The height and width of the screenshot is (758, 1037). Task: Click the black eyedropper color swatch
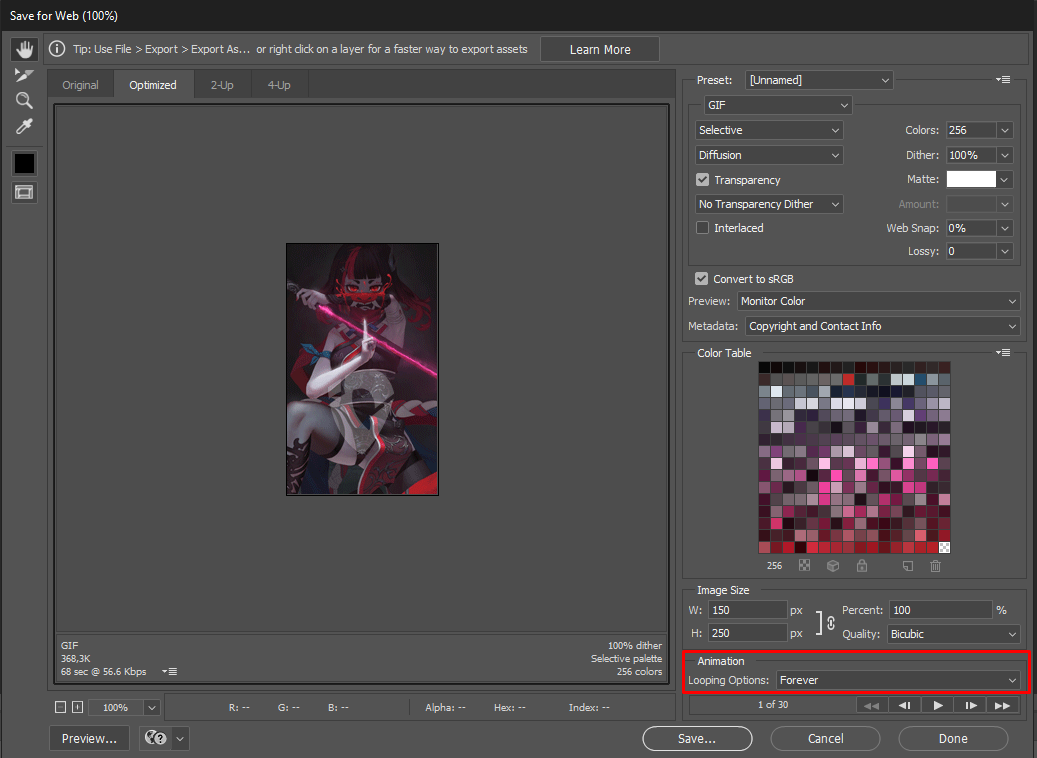pos(24,163)
